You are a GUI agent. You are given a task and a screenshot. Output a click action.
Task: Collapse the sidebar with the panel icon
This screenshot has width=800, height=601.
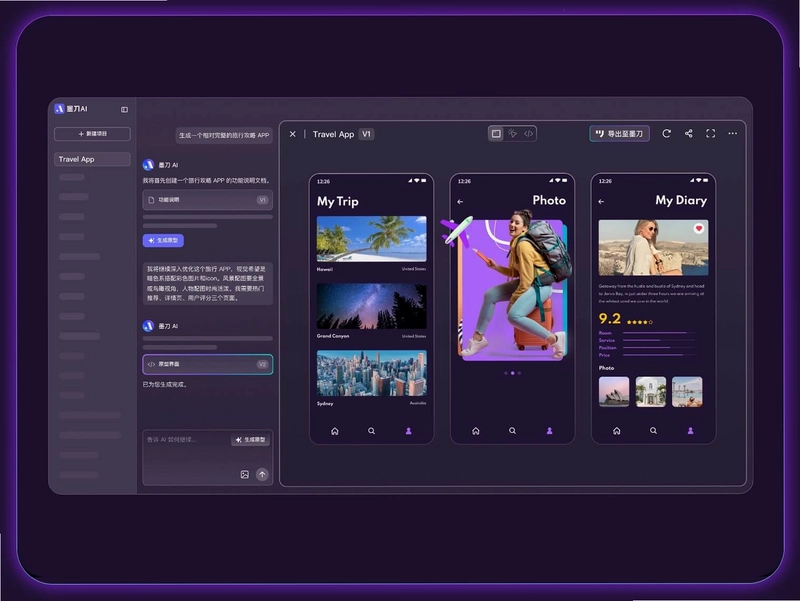(x=124, y=110)
